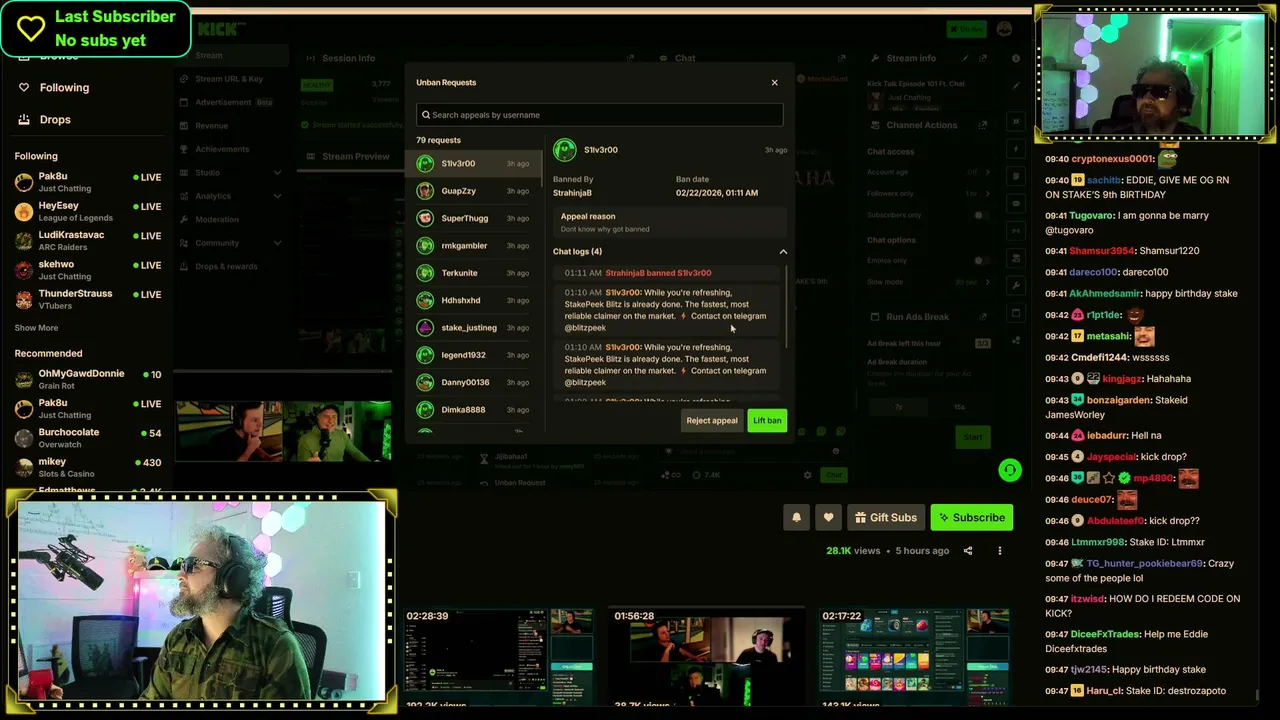Close the Unban Requests dialog
1280x720 pixels.
tap(774, 83)
